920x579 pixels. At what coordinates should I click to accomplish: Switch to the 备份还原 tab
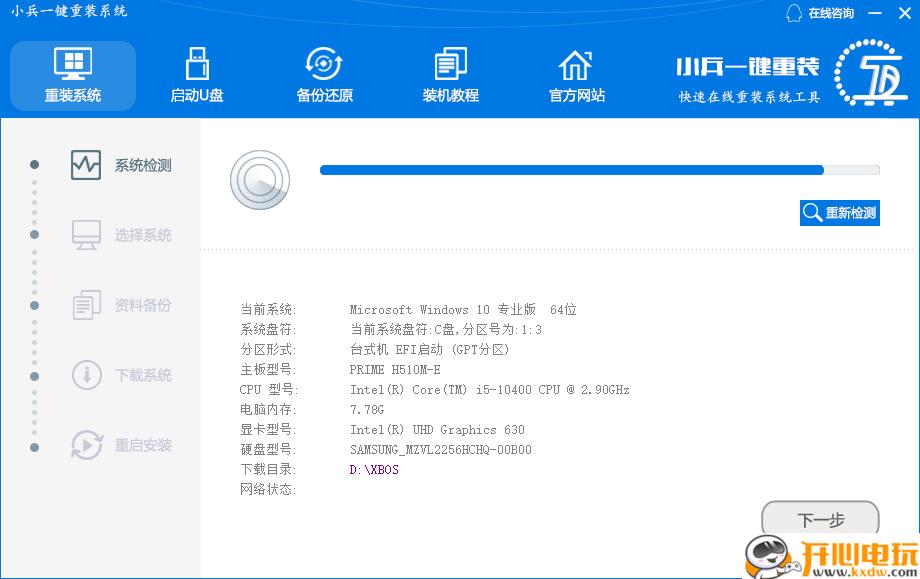pos(323,75)
